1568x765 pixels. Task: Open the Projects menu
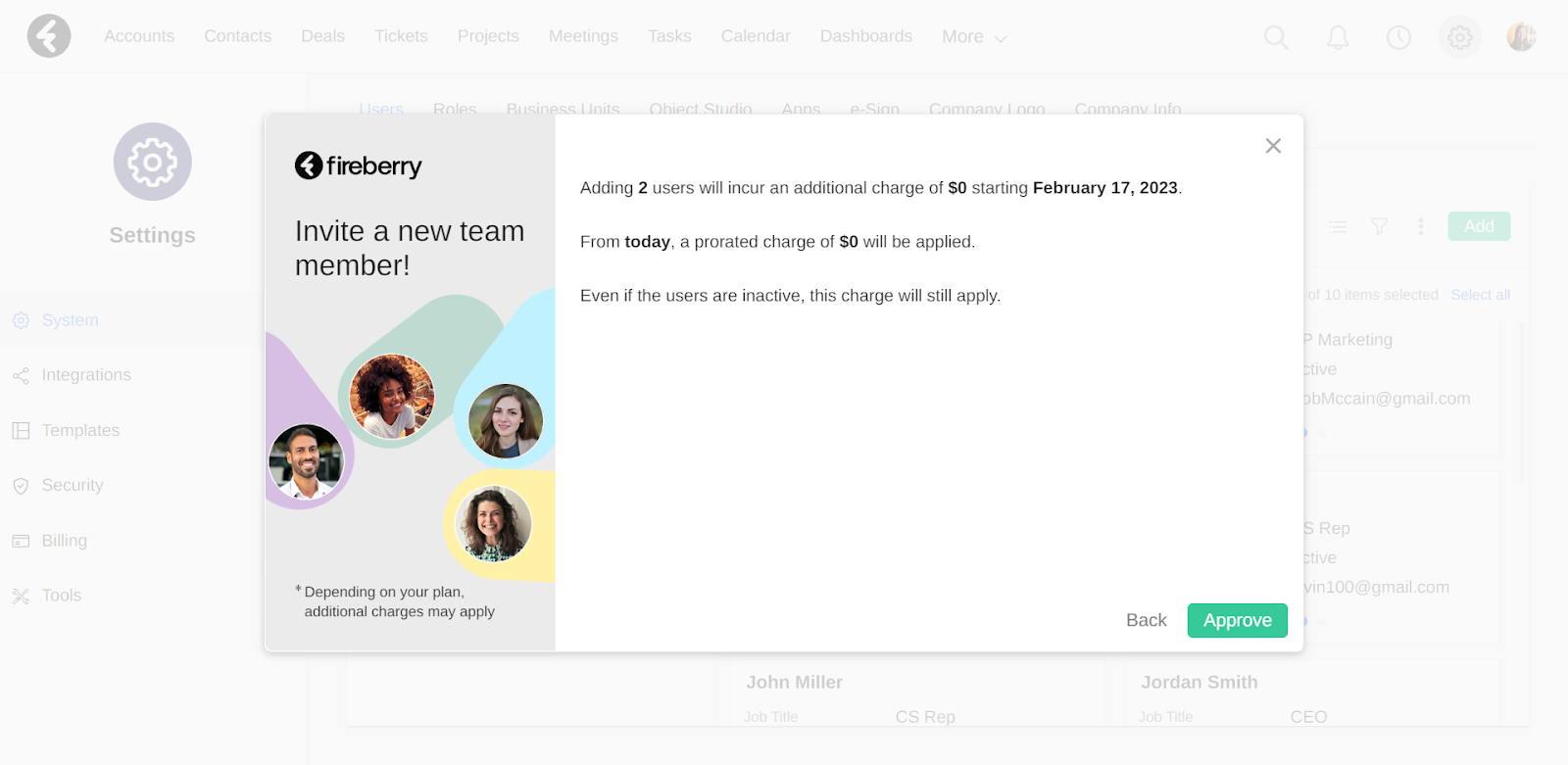tap(488, 36)
